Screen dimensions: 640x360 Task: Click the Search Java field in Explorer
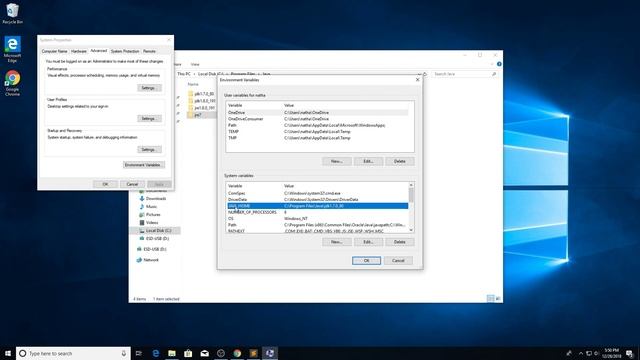(465, 74)
